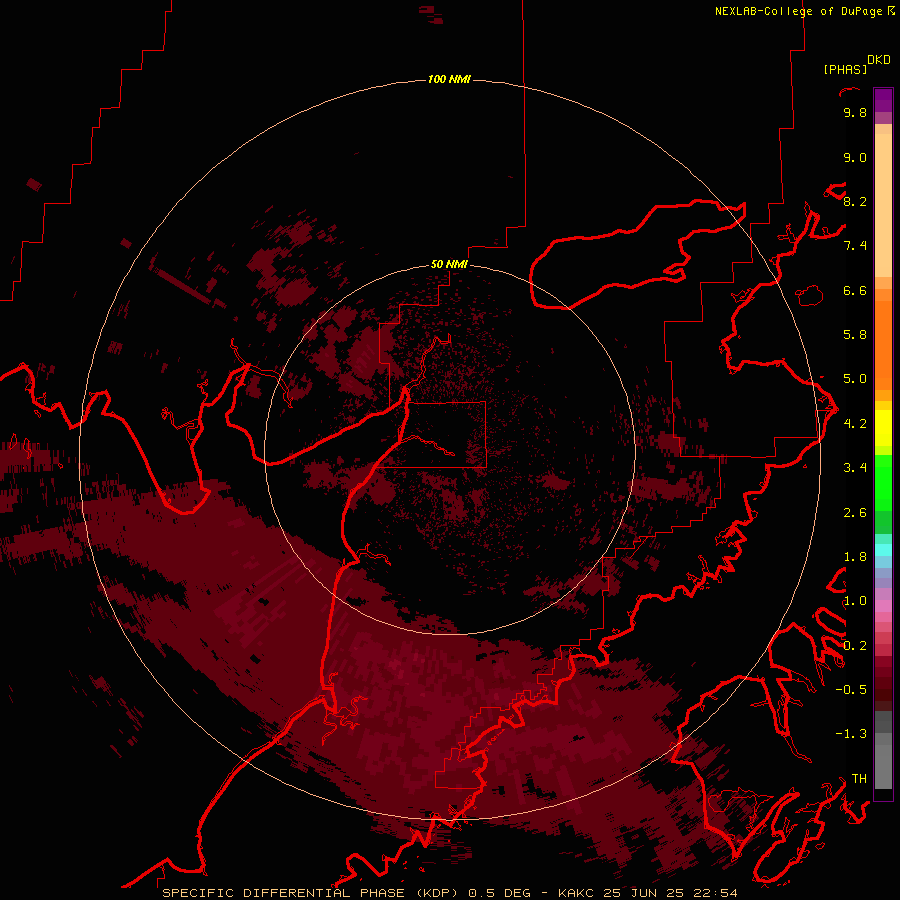Click the KAKC station identifier in caption
This screenshot has height=900, width=900.
pyautogui.click(x=577, y=893)
